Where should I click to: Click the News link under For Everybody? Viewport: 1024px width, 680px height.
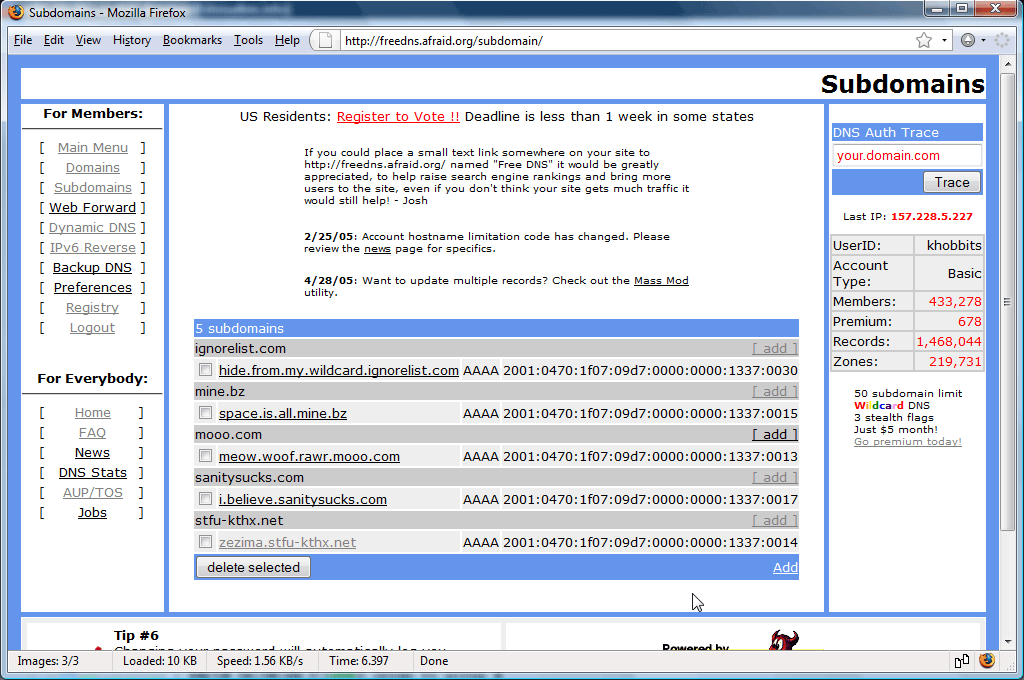coord(92,453)
